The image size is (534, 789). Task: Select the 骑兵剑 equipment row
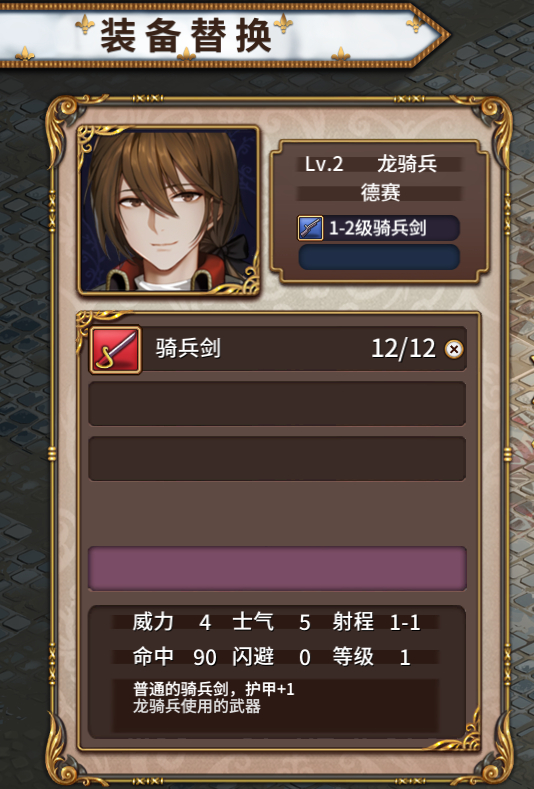[x=277, y=349]
